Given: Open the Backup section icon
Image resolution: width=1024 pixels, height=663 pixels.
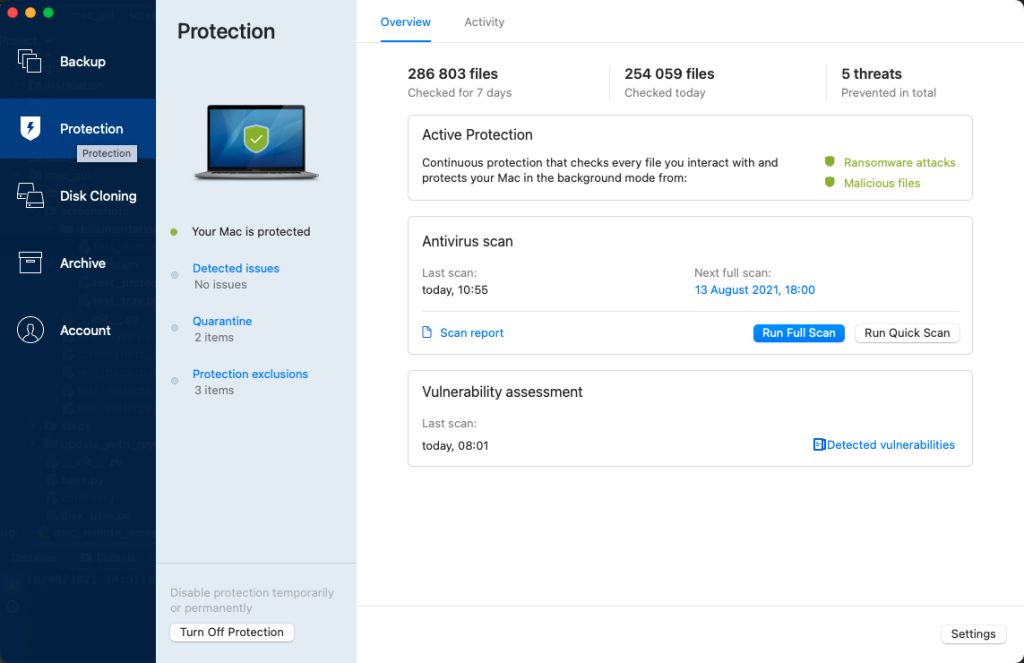Looking at the screenshot, I should [x=30, y=61].
